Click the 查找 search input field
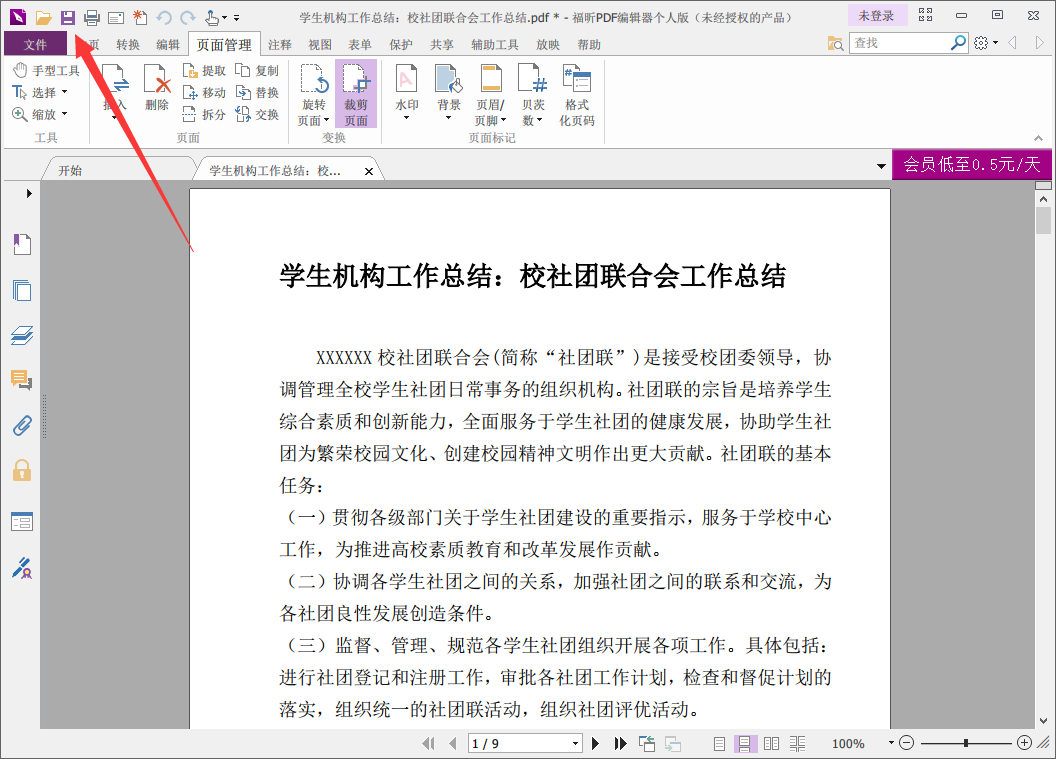Image resolution: width=1056 pixels, height=759 pixels. (899, 43)
